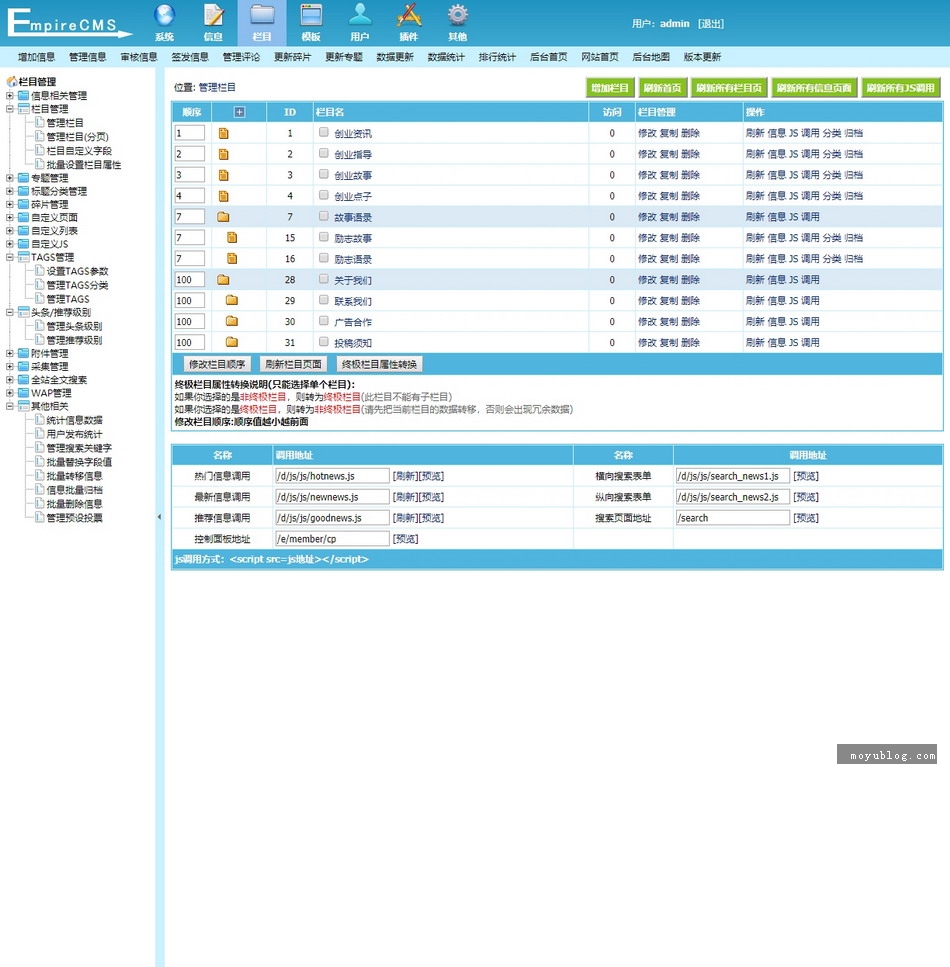
Task: Open the 模板 window icon section
Action: pos(311,22)
